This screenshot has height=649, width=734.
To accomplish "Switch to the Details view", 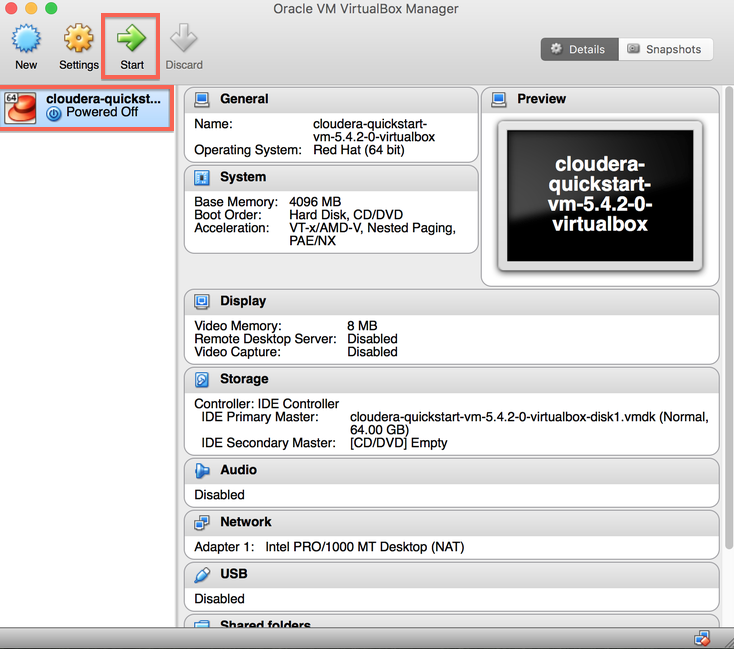I will (x=580, y=49).
